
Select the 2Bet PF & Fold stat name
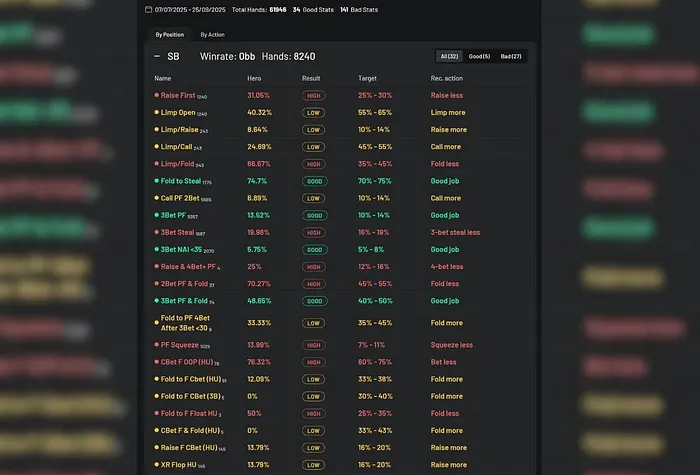pos(184,283)
